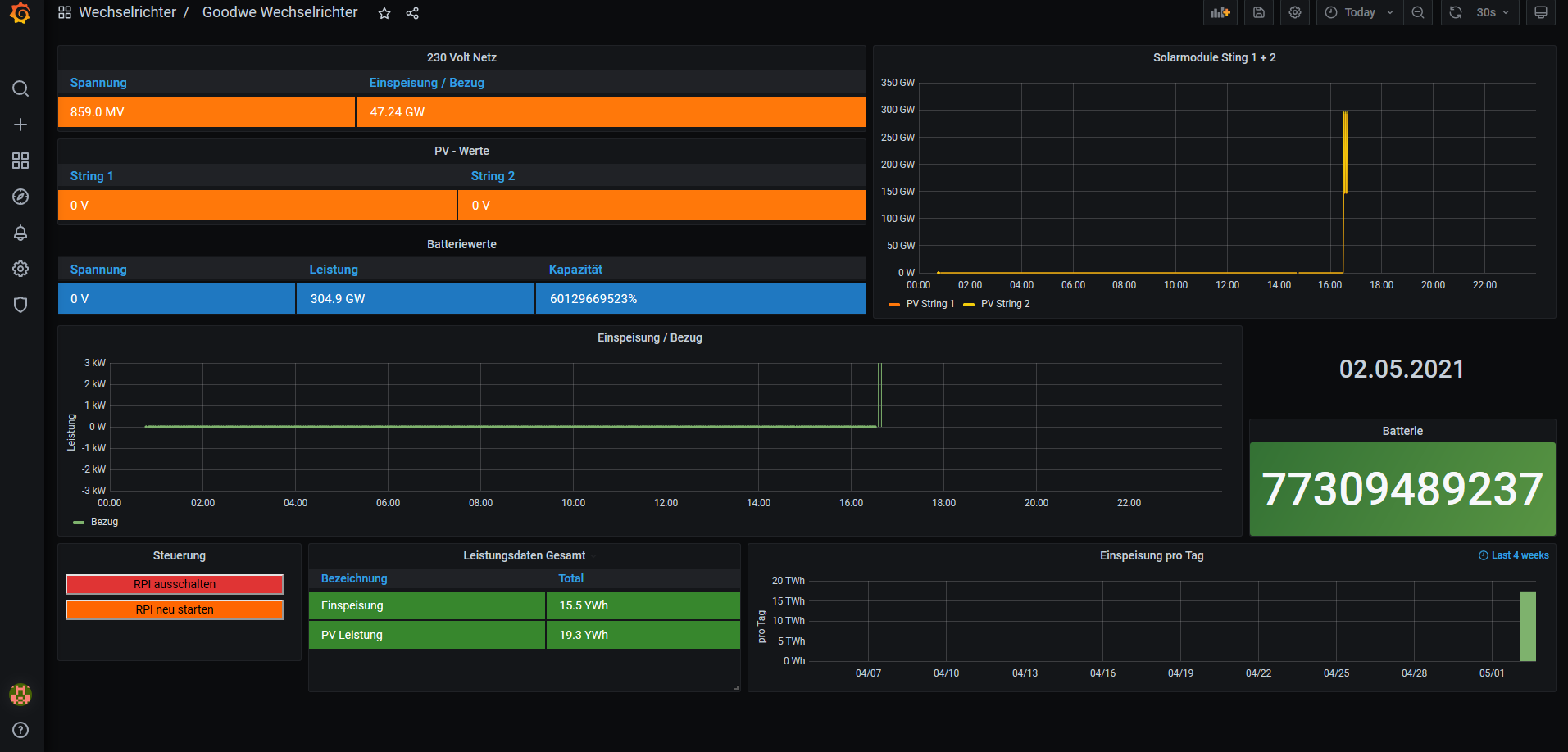Star the Goodwe Wechselrichter dashboard
Viewport: 1568px width, 752px height.
point(384,13)
